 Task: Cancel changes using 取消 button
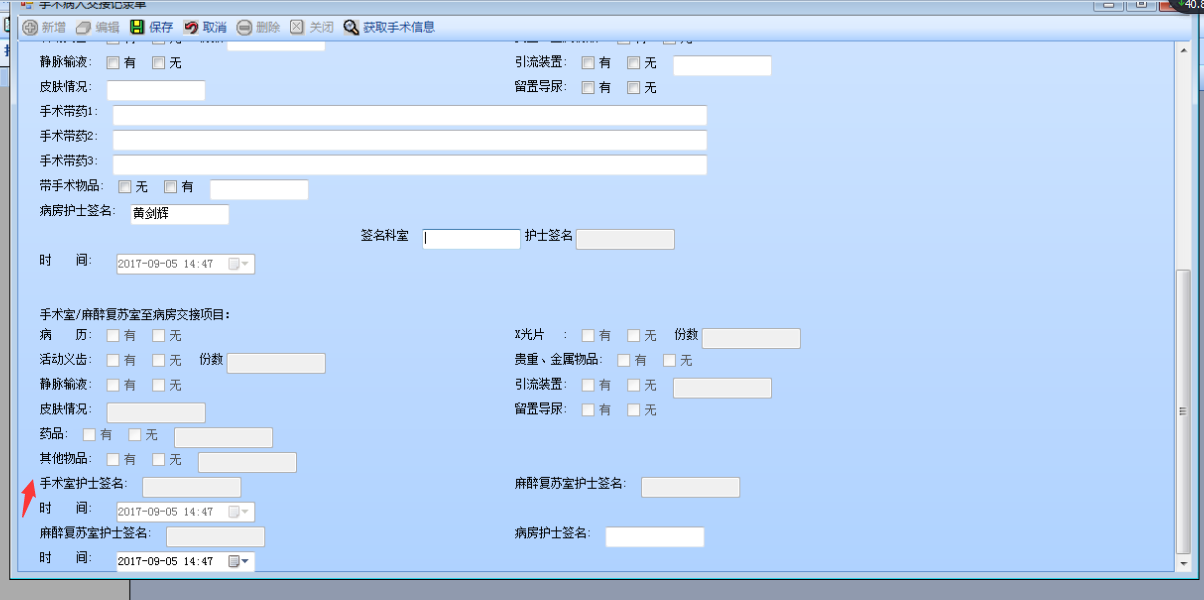click(x=205, y=27)
